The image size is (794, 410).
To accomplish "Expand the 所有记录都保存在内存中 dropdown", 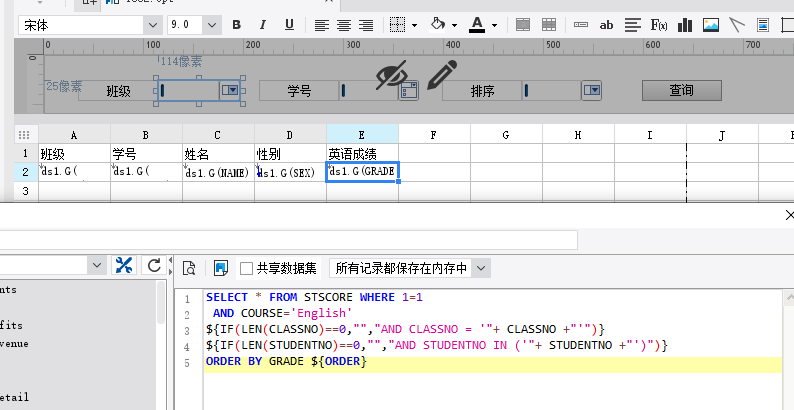I will (480, 268).
